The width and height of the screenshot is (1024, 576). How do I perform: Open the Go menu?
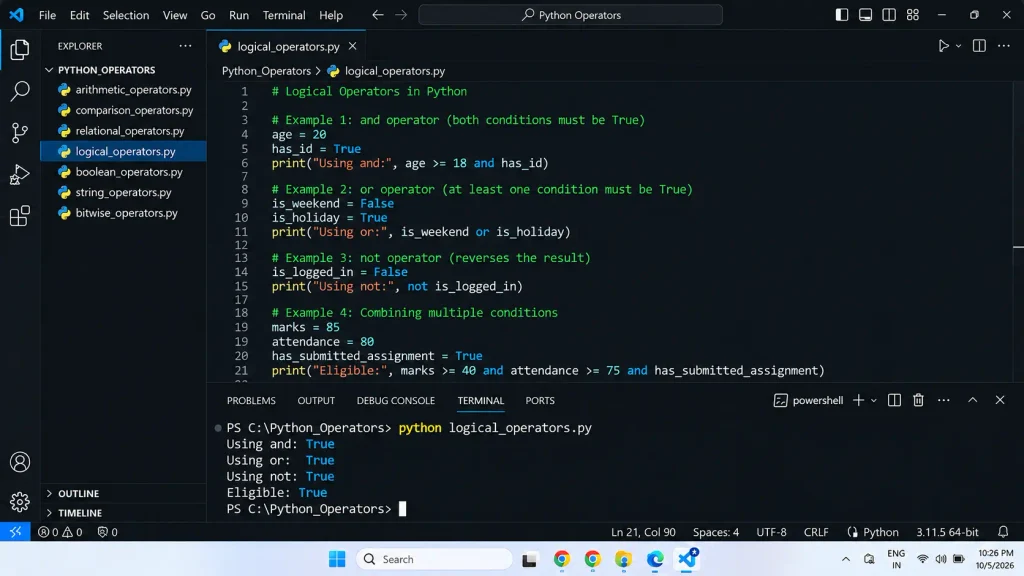[x=208, y=15]
